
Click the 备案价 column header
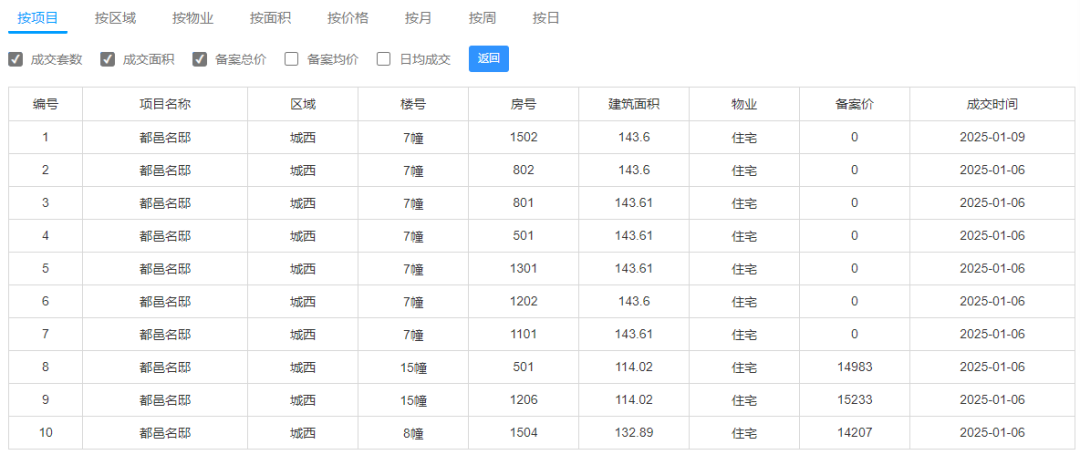[x=854, y=105]
